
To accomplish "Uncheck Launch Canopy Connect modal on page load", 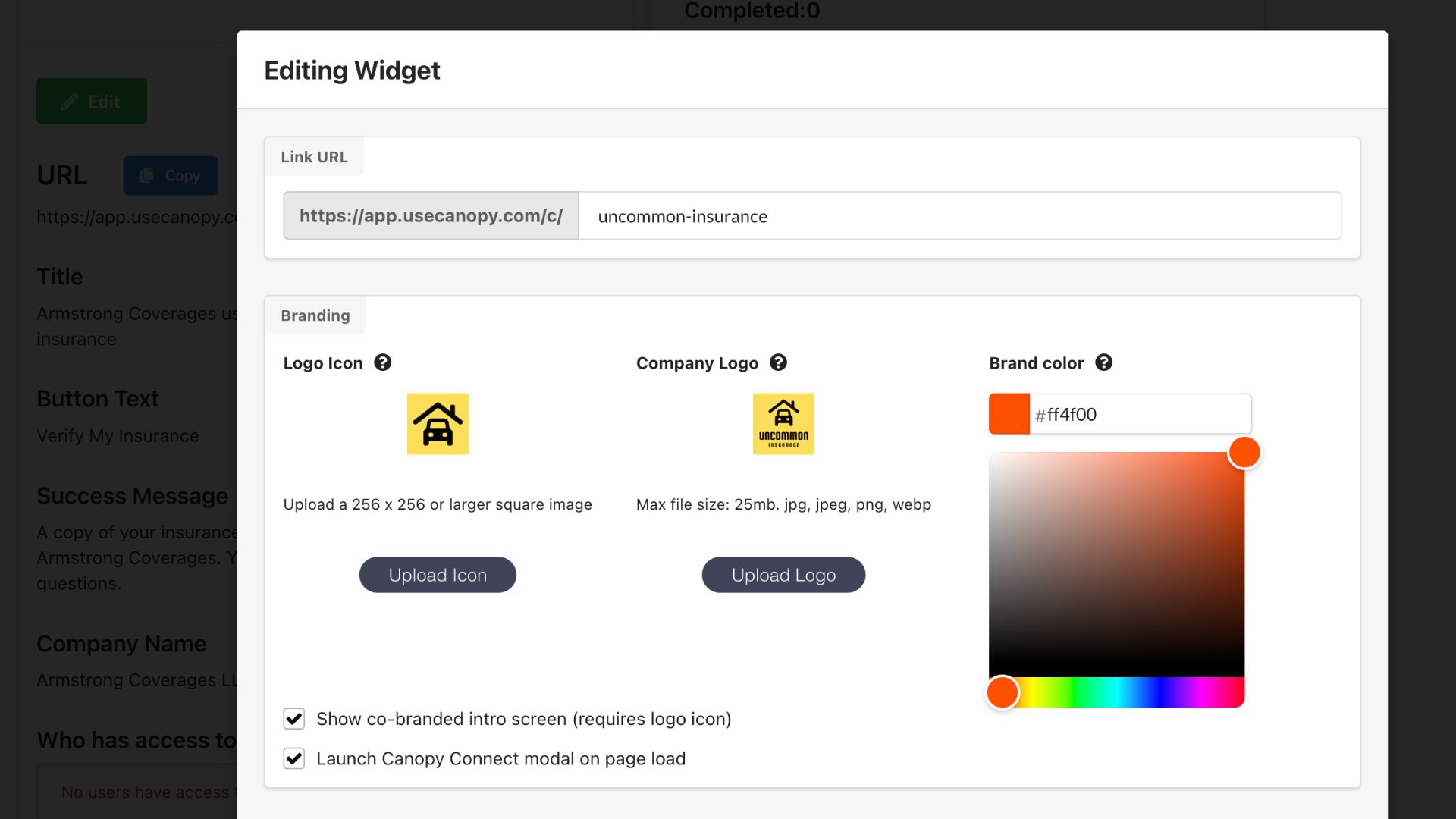I will [293, 758].
